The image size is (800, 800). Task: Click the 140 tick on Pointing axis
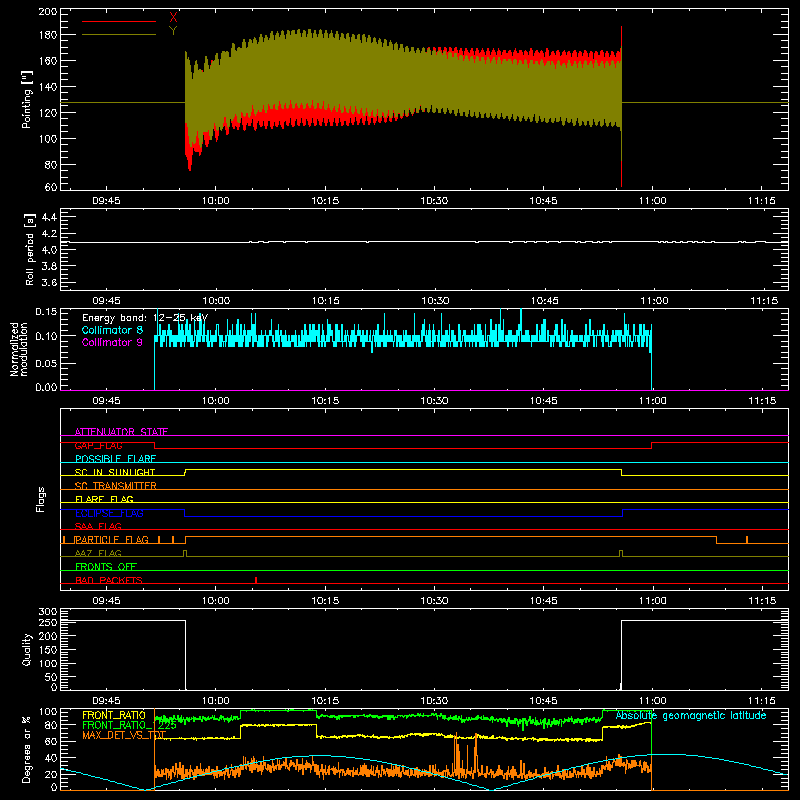(48, 87)
